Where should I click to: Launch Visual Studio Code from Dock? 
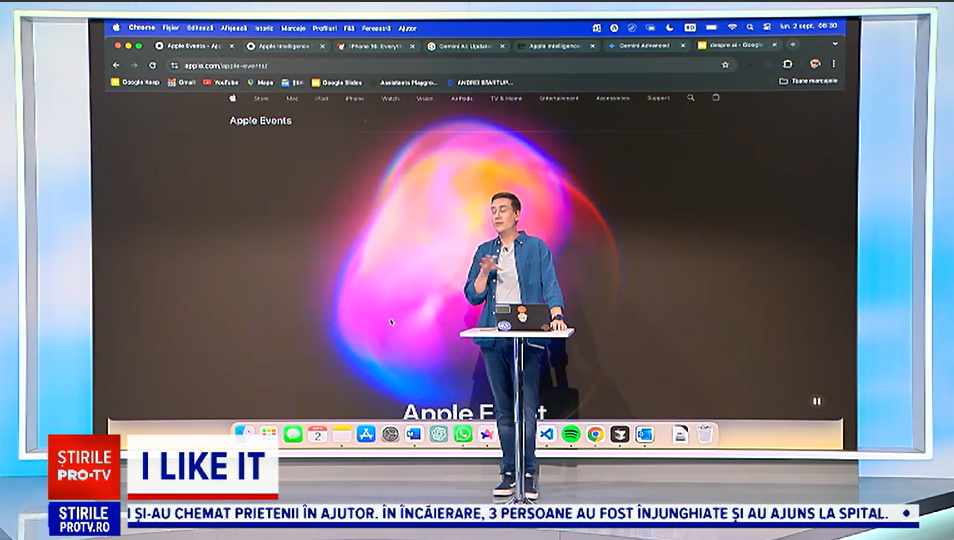click(547, 434)
